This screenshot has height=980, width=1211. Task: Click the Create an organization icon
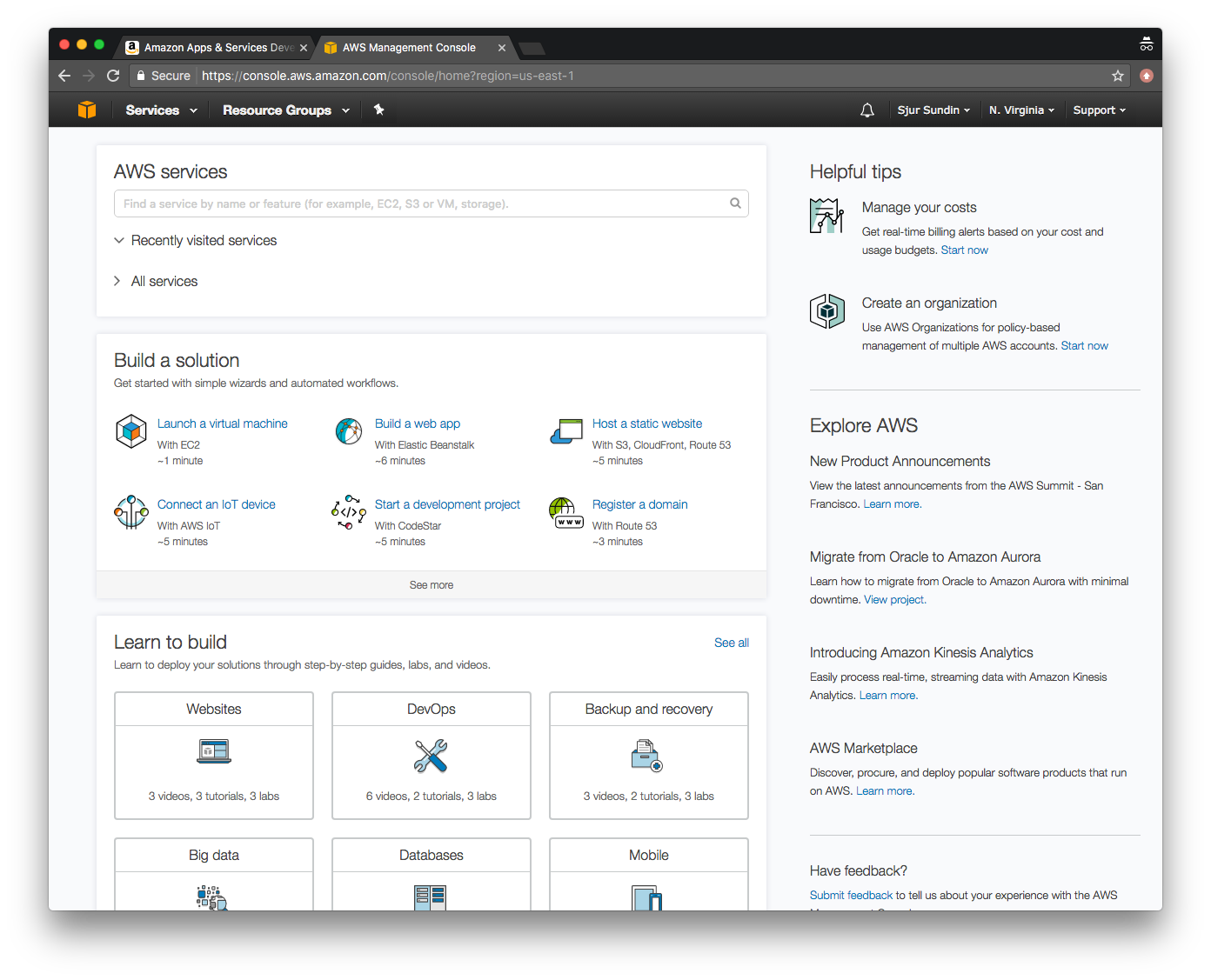point(826,310)
